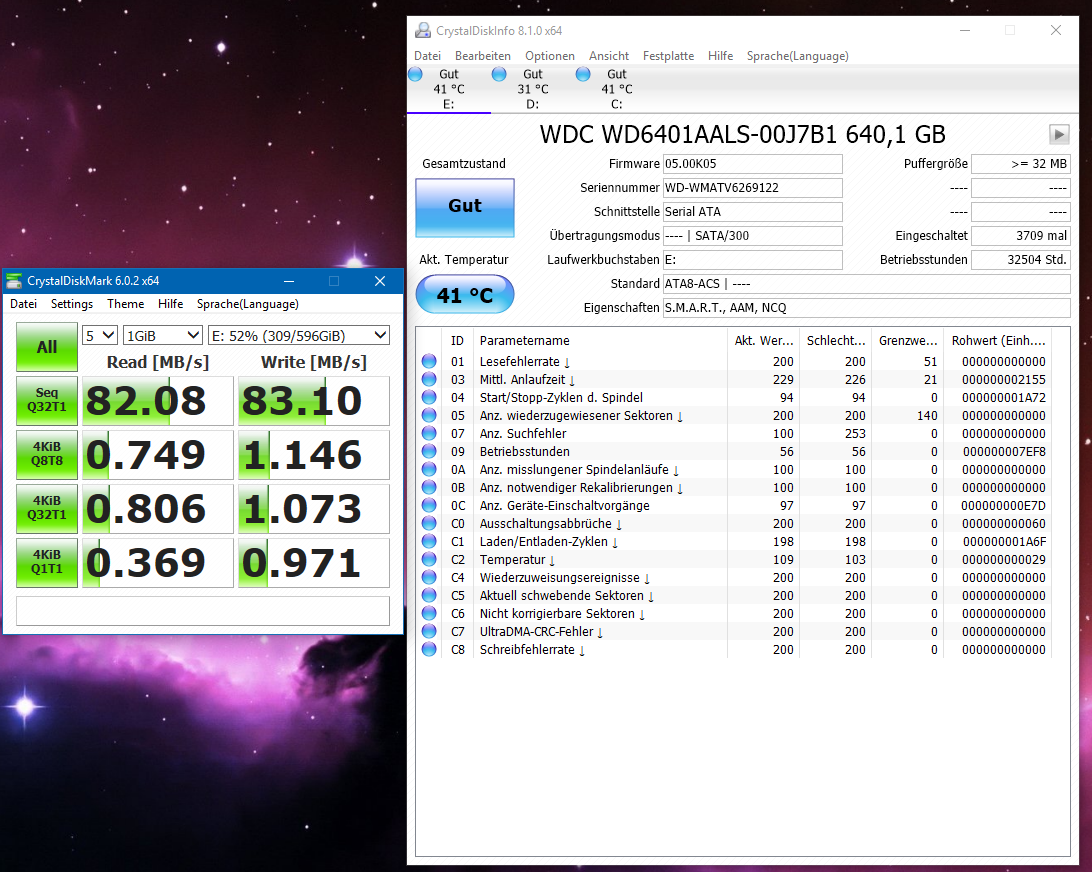Click the Rohwert column header
Screen dimensions: 1092x872
(x=997, y=341)
